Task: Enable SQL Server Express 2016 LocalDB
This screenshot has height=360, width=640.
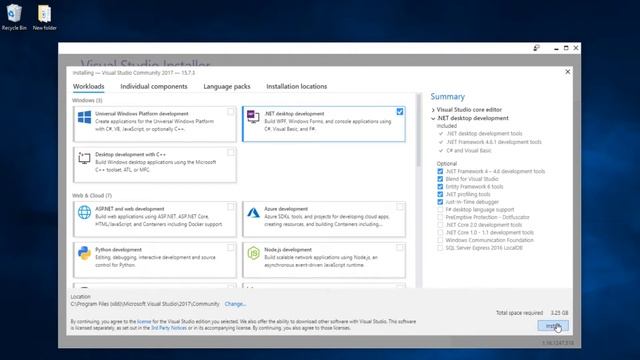Action: [440, 248]
